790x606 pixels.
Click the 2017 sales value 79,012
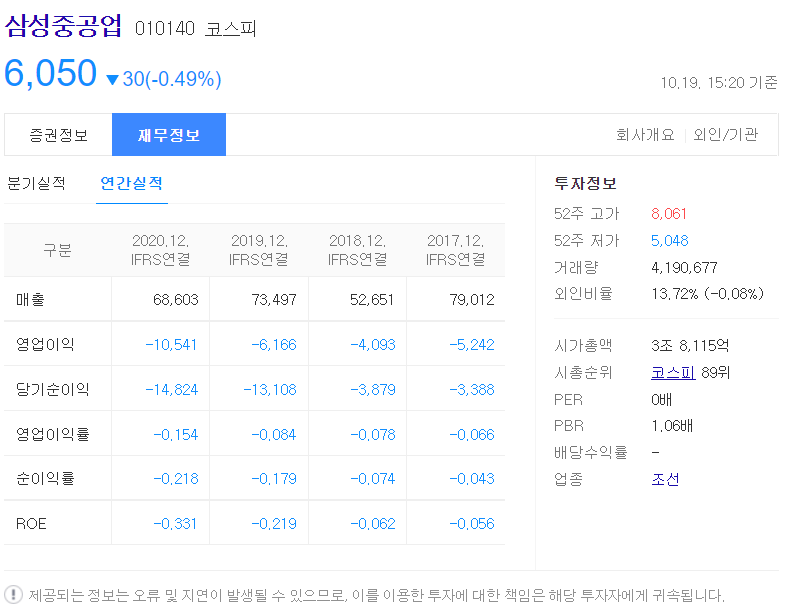472,300
